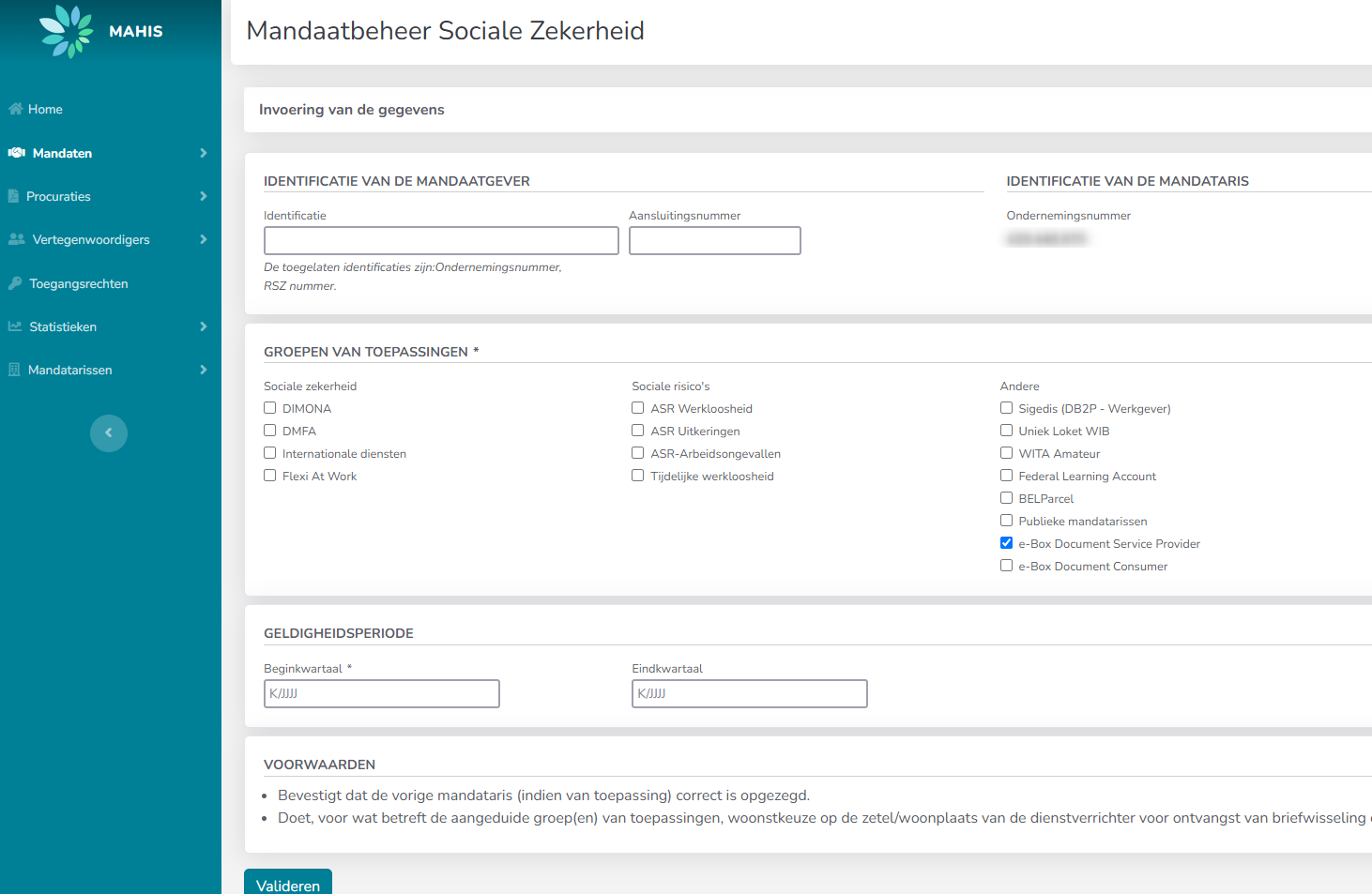Go to the Home menu item
Screen dimensions: 1372x894
[45, 109]
